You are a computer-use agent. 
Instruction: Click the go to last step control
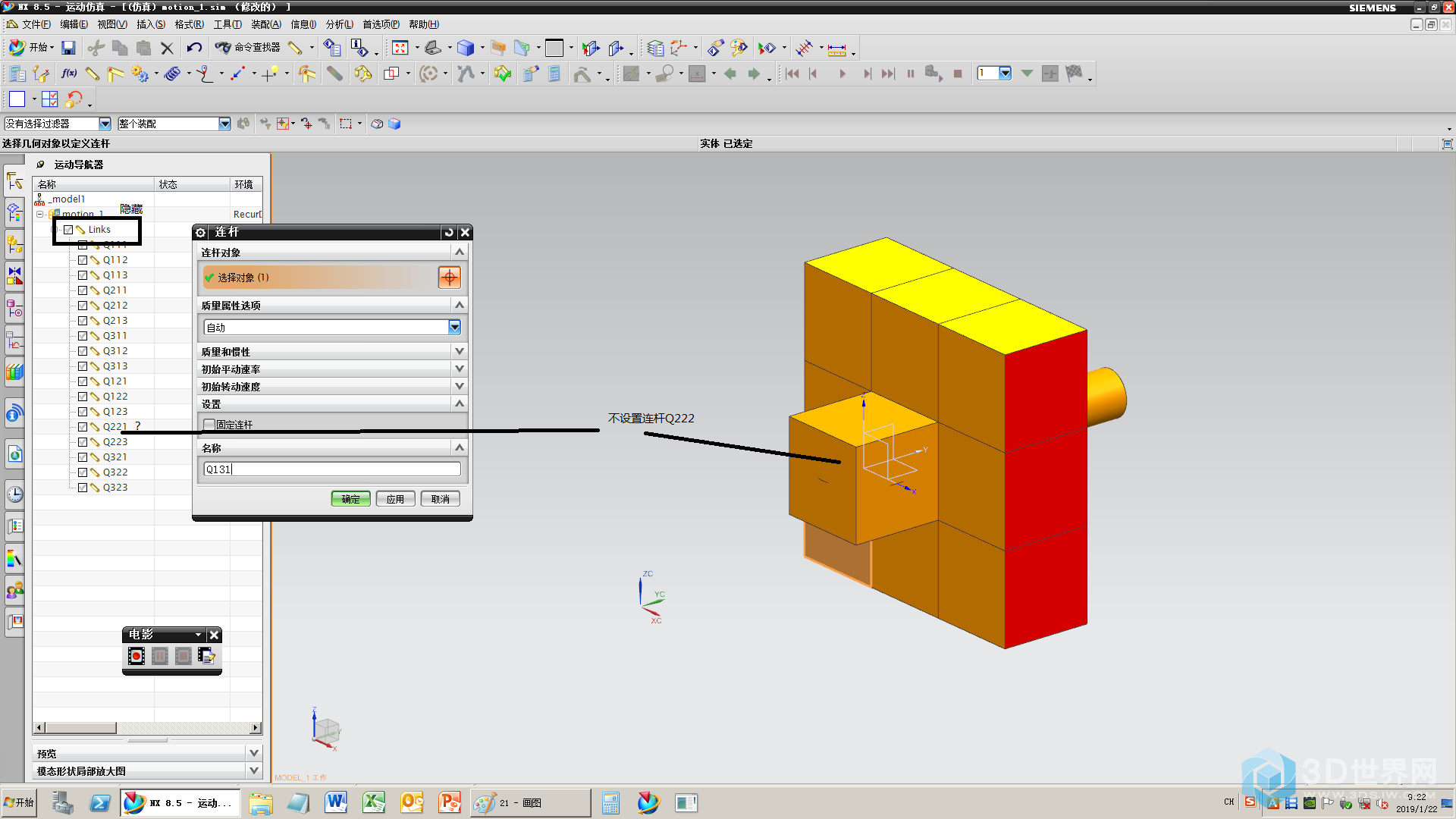pos(888,74)
